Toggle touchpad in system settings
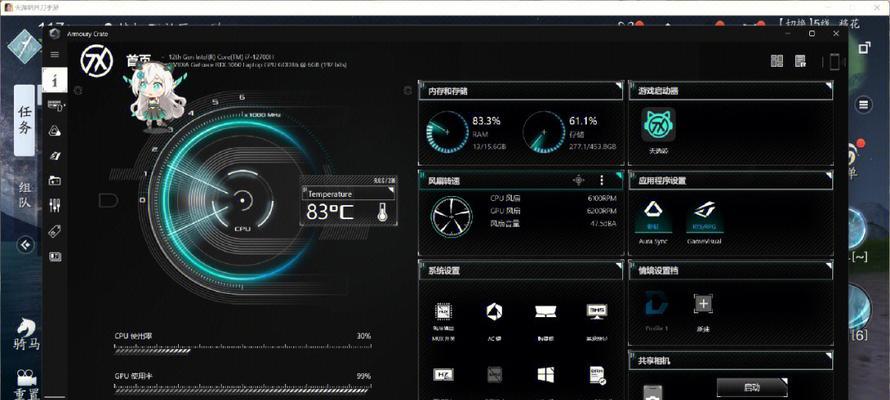This screenshot has width=890, height=400. coord(545,311)
